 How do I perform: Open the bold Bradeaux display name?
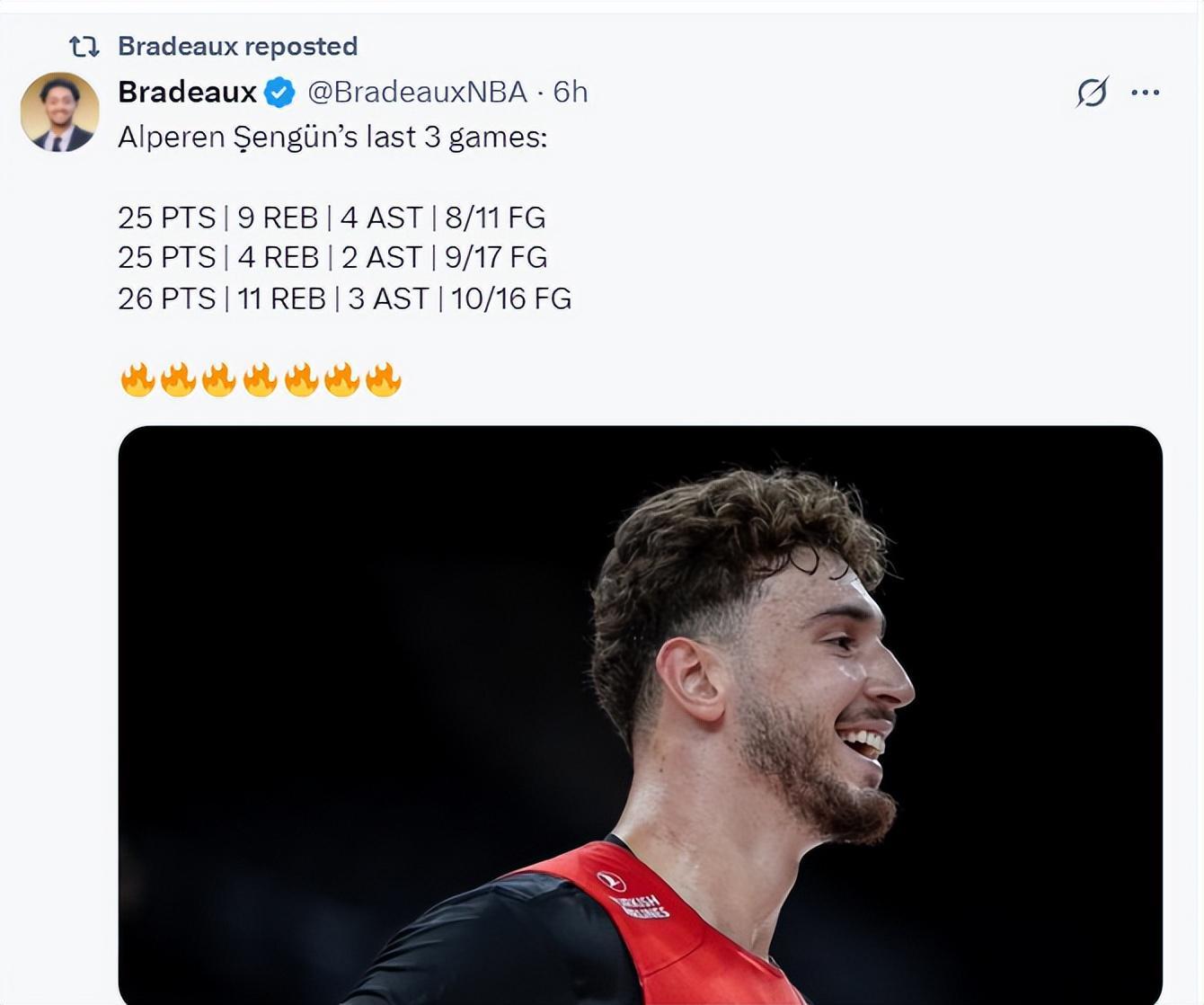coord(188,92)
